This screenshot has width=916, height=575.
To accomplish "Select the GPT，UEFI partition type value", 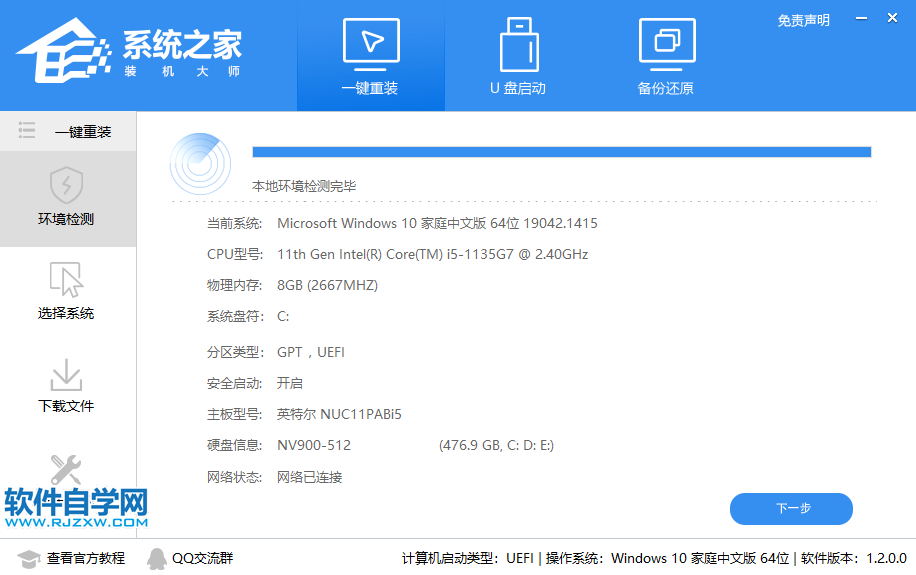I will click(x=311, y=352).
